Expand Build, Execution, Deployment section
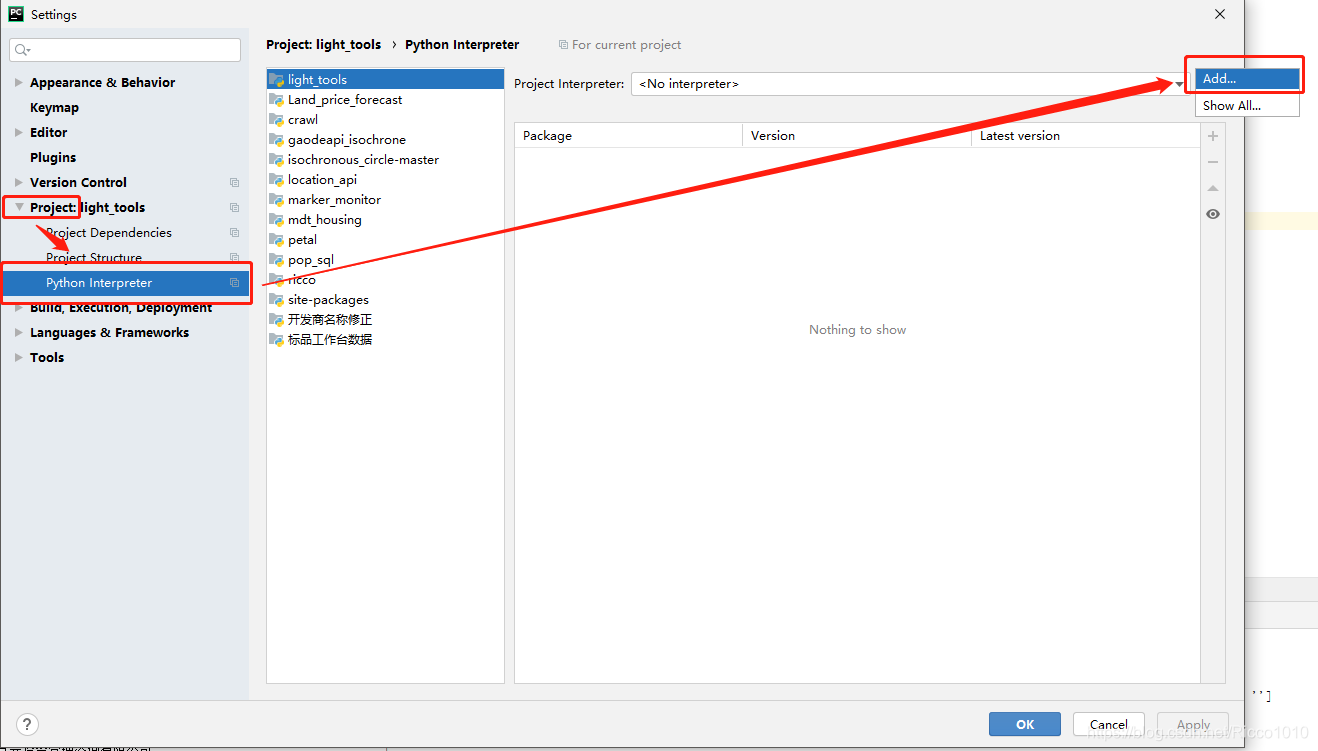 [x=19, y=308]
